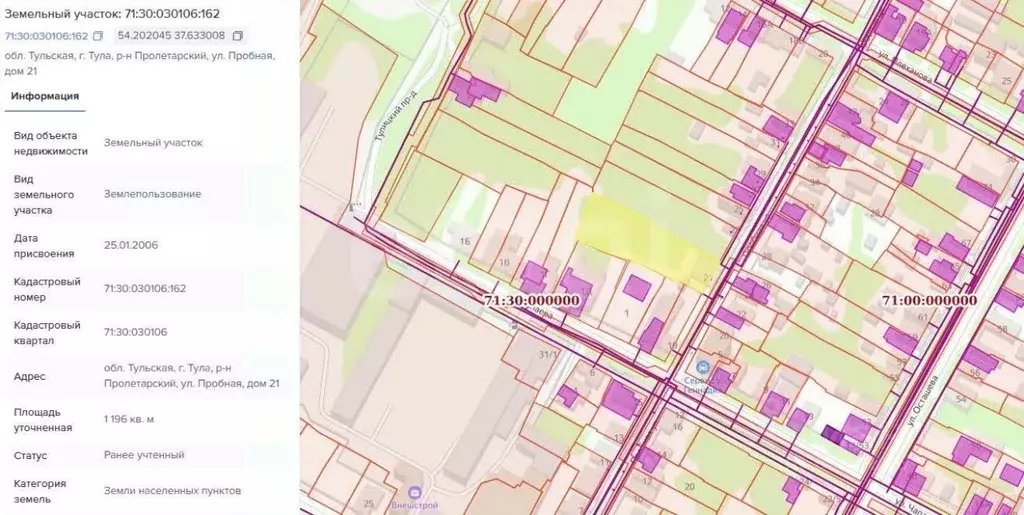Click the dark violet building near 33/53
The height and width of the screenshot is (515, 1024).
(831, 433)
